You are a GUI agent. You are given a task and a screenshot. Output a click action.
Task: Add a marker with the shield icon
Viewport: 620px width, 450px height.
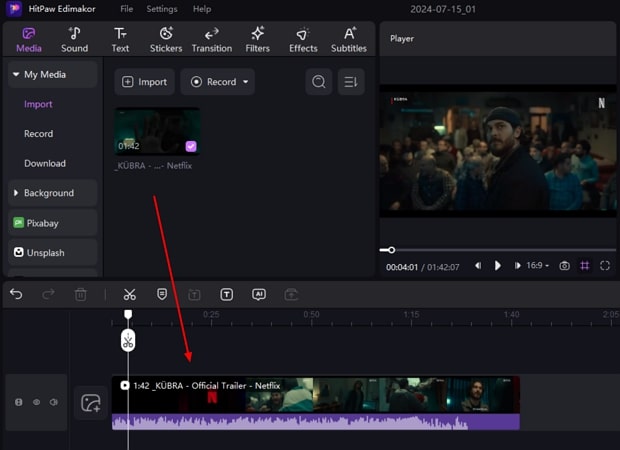tap(162, 294)
